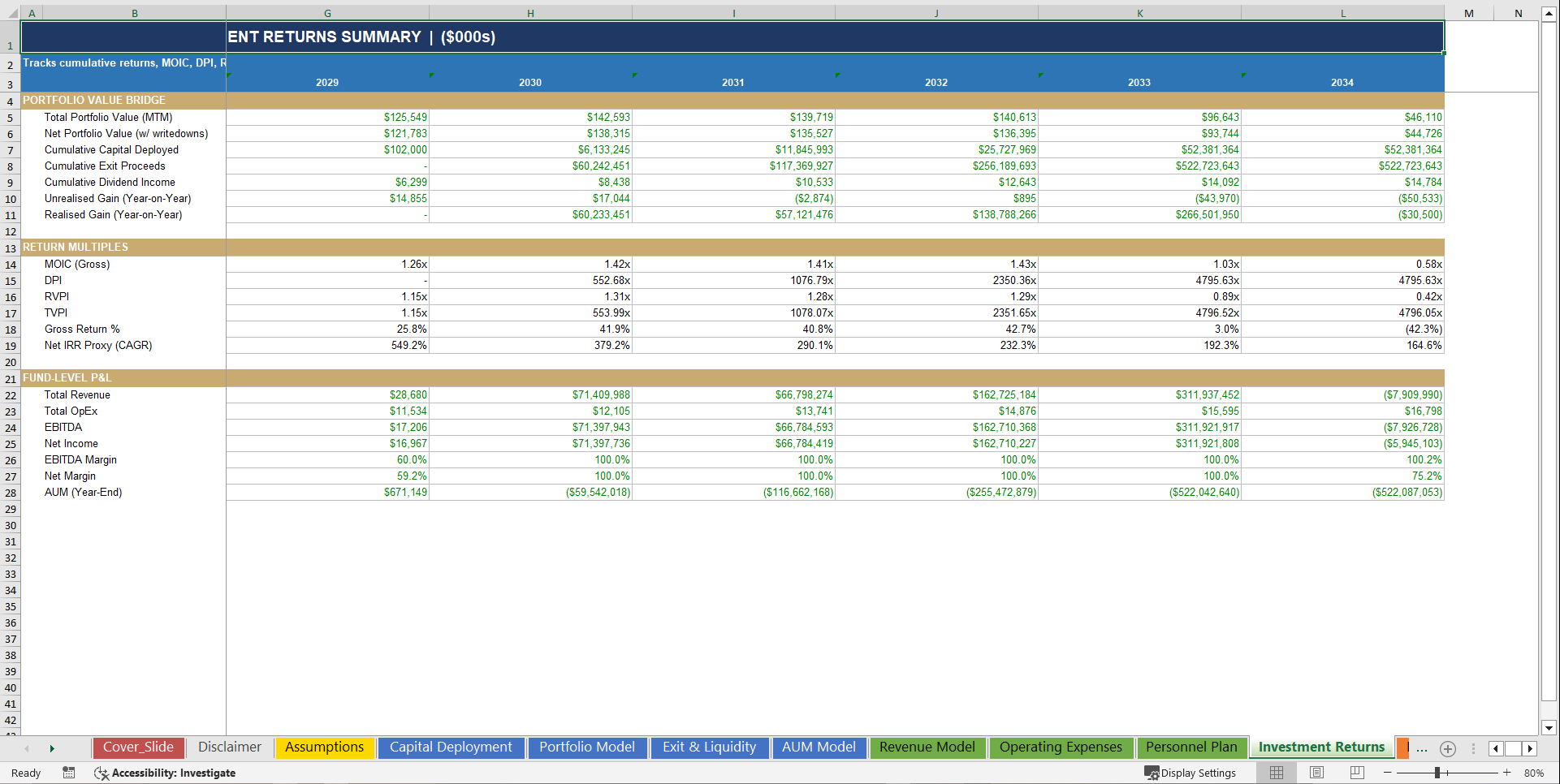Viewport: 1560px width, 784px height.
Task: Open Display Settings in the status bar
Action: pyautogui.click(x=1190, y=773)
